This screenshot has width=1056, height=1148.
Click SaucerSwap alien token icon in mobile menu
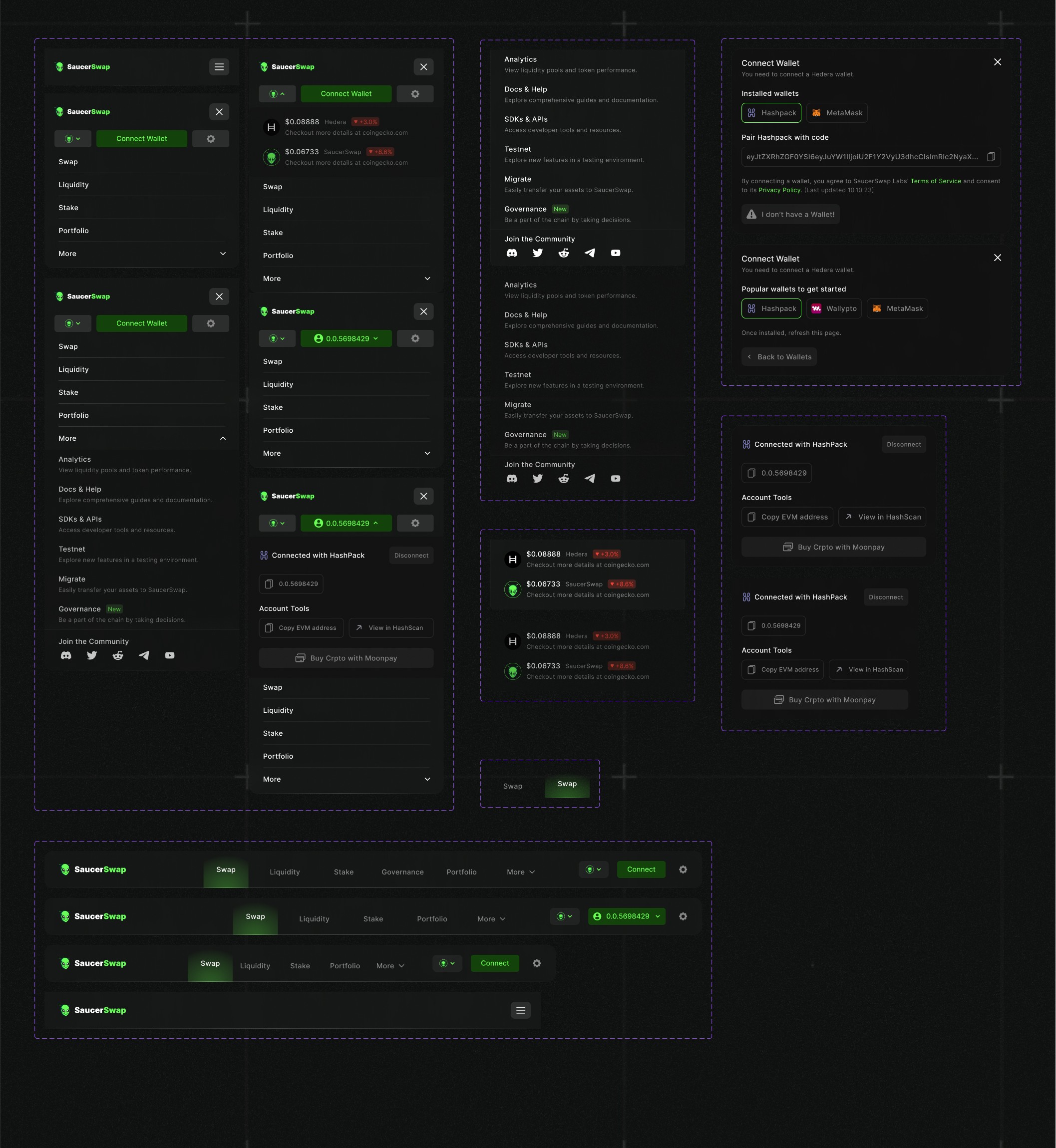272,157
